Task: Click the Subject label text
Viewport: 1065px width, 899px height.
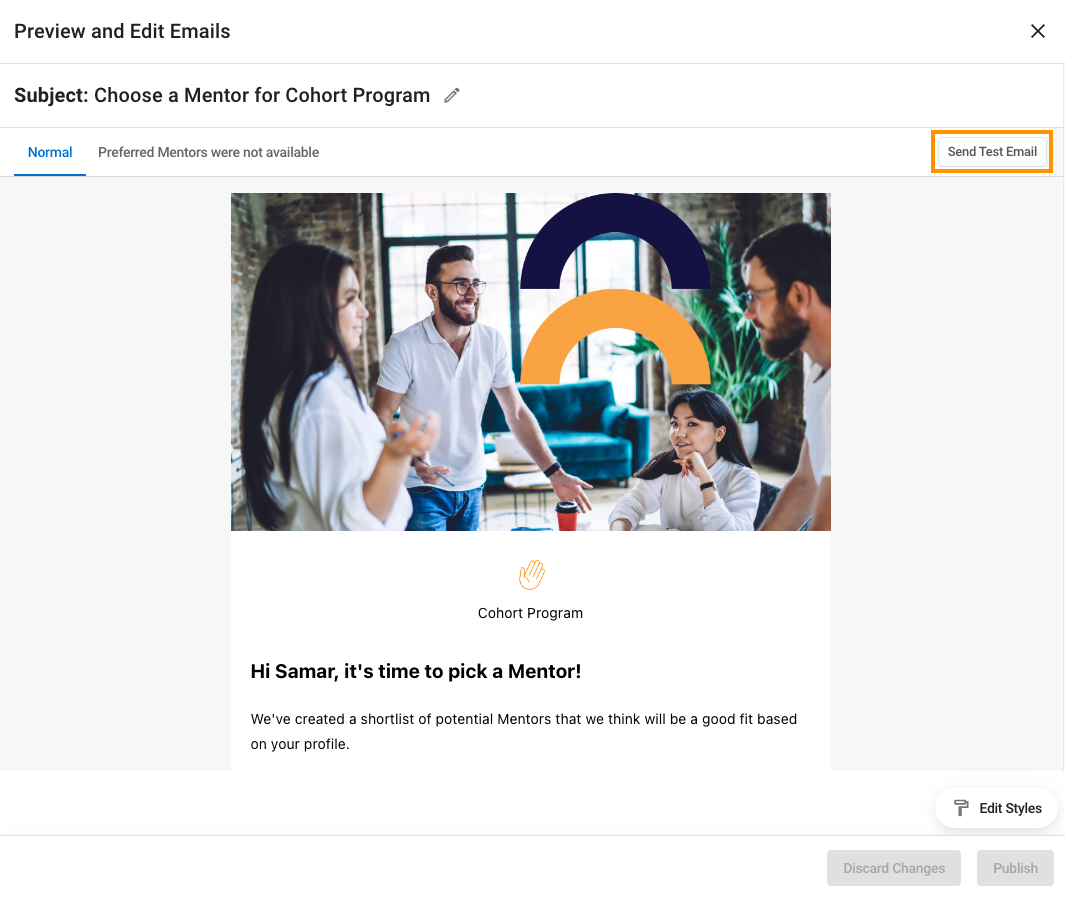Action: click(x=51, y=95)
